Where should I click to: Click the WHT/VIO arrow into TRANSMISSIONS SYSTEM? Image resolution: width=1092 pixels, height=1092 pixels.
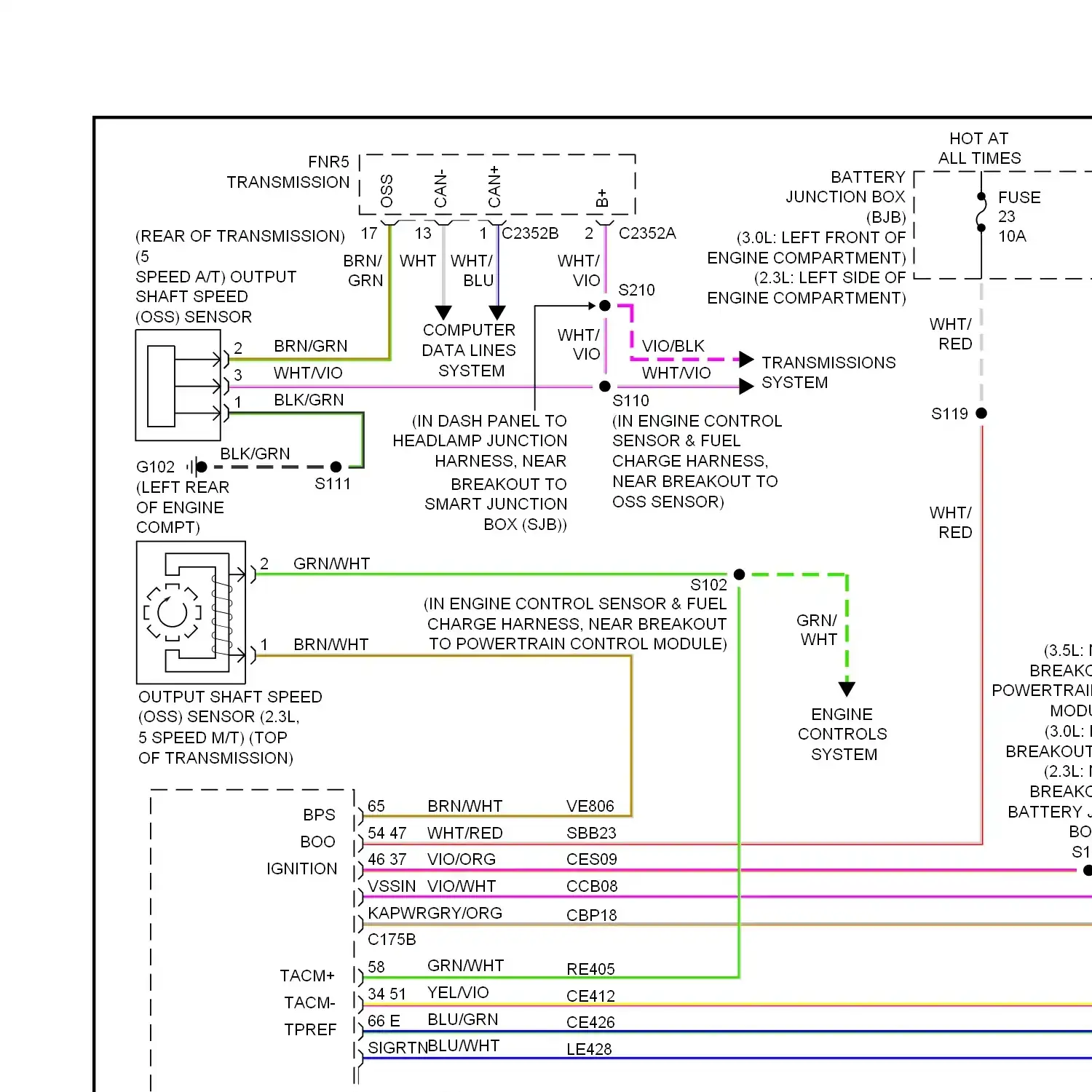pos(746,386)
